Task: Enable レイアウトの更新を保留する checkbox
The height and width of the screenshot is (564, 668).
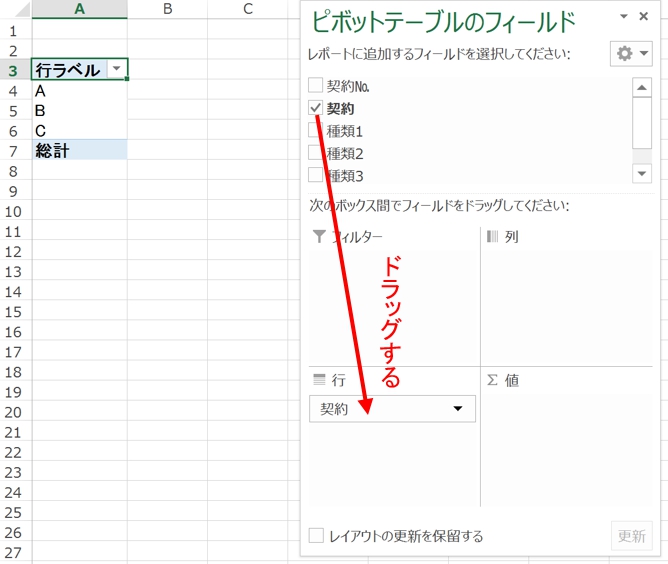Action: point(316,536)
